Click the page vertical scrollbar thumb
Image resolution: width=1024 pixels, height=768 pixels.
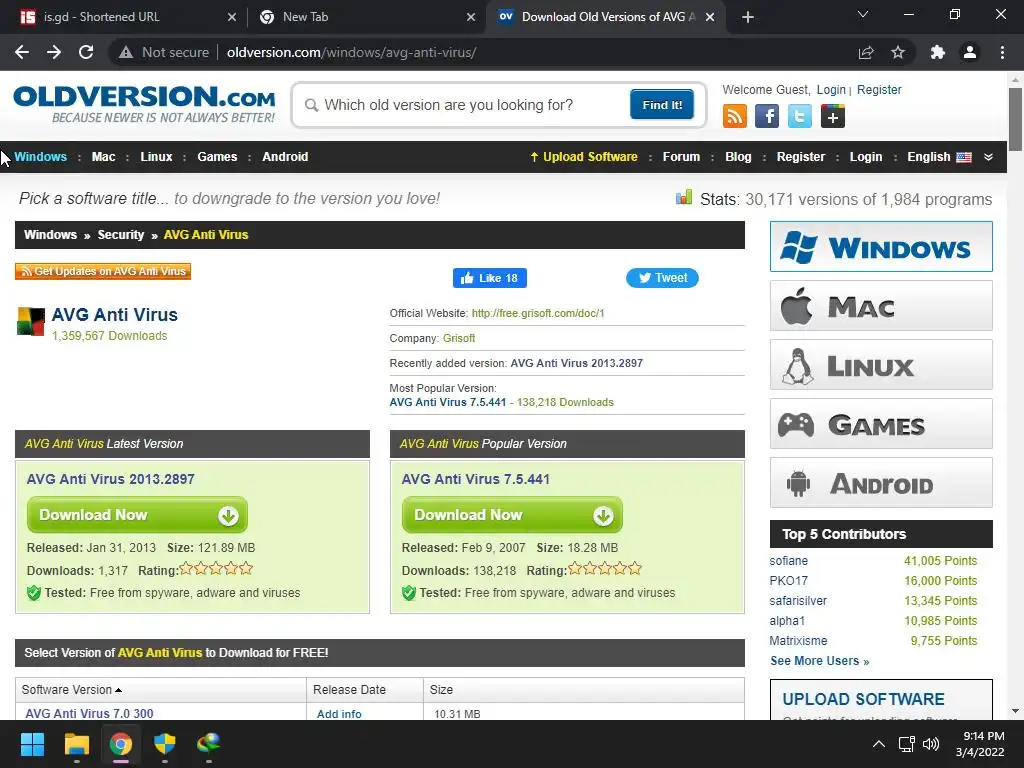tap(1015, 119)
